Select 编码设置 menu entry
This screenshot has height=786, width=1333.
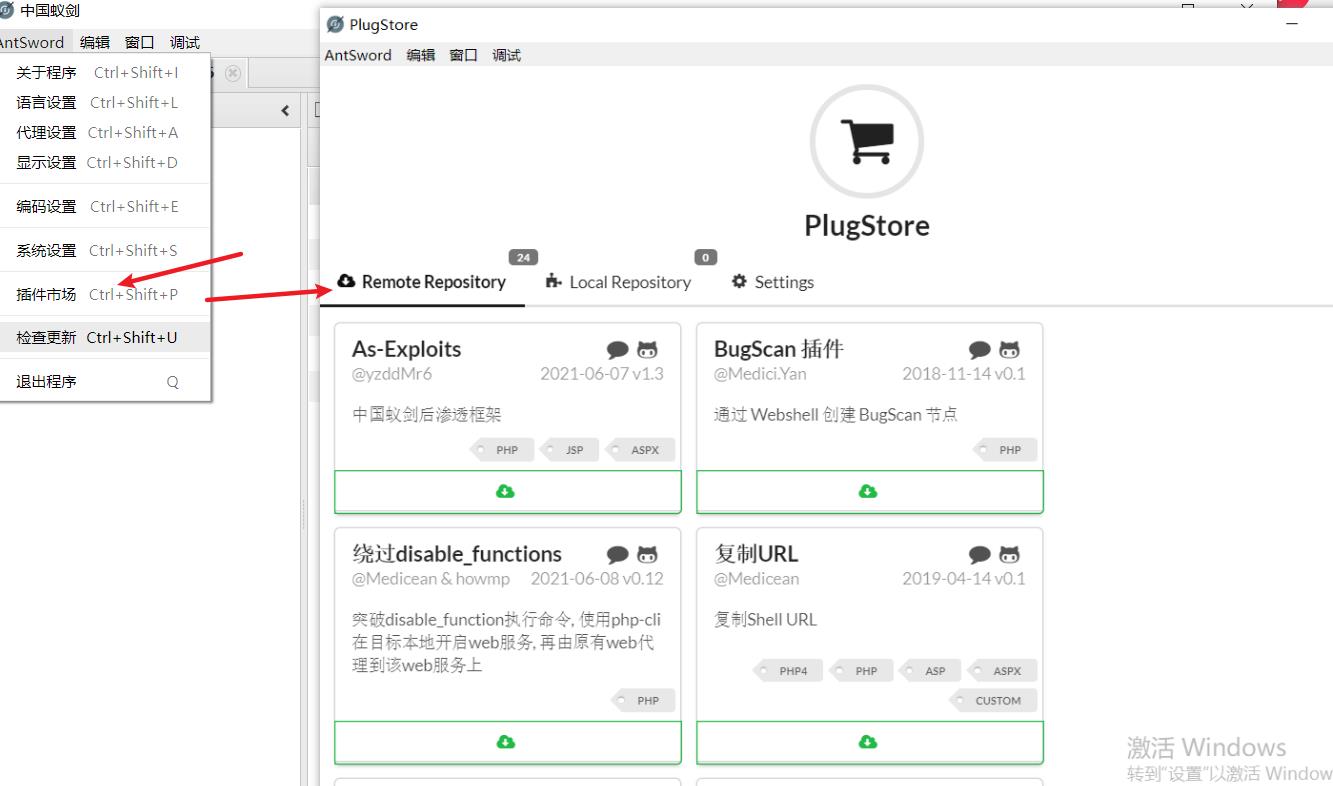pyautogui.click(x=105, y=206)
